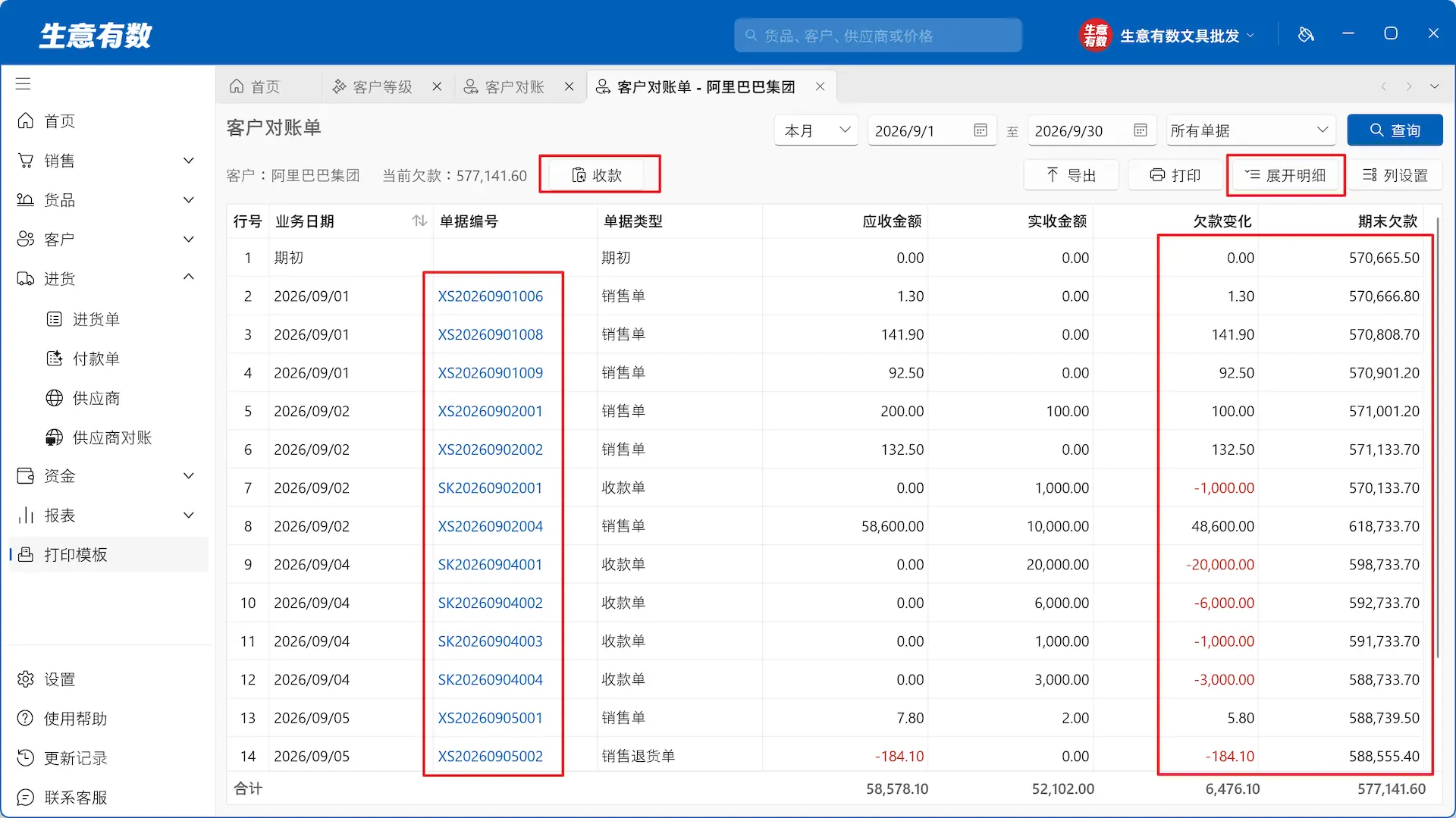Go to 首页 in sidebar
The width and height of the screenshot is (1456, 818).
[108, 121]
